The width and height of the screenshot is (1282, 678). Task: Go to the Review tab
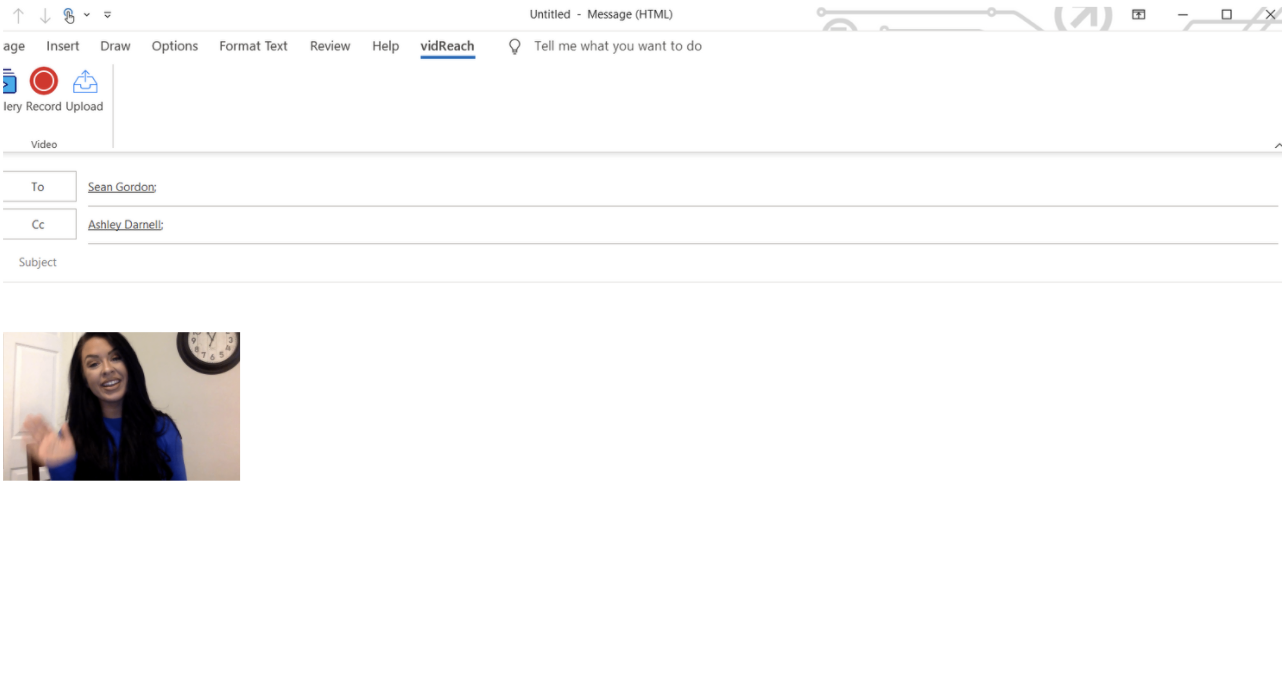330,46
